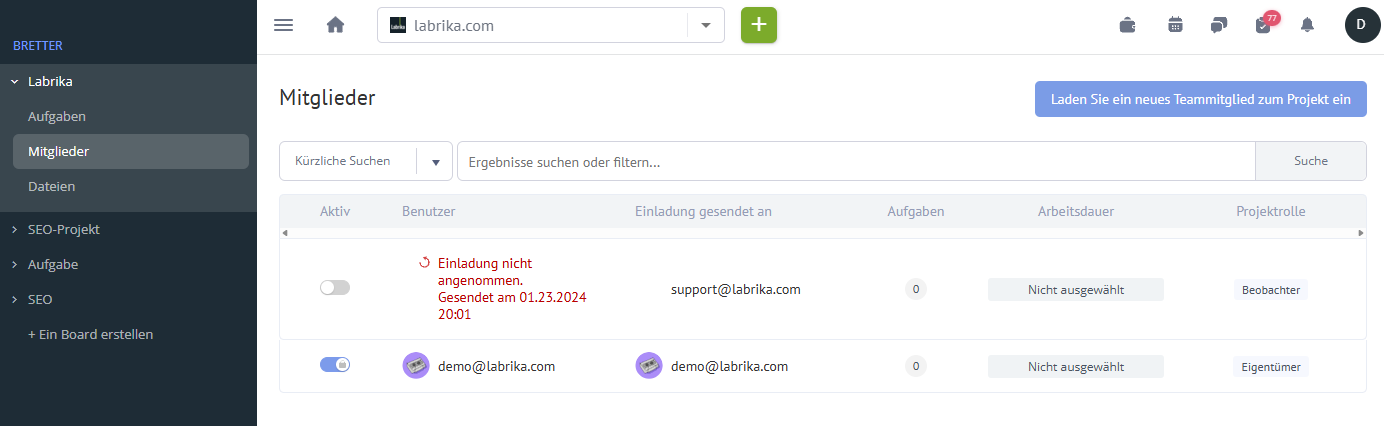Click the green plus add button
The width and height of the screenshot is (1384, 426).
[x=759, y=25]
